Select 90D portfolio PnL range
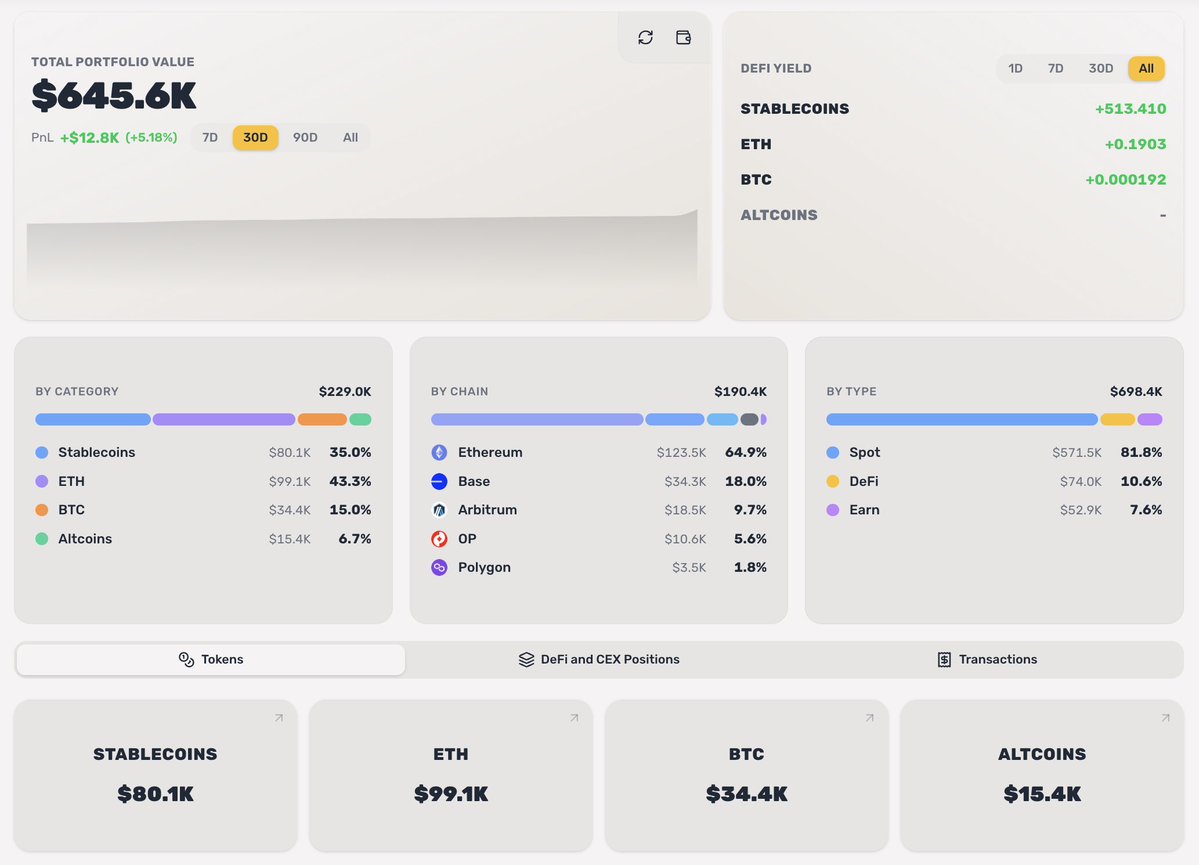Viewport: 1199px width, 865px height. [x=305, y=138]
